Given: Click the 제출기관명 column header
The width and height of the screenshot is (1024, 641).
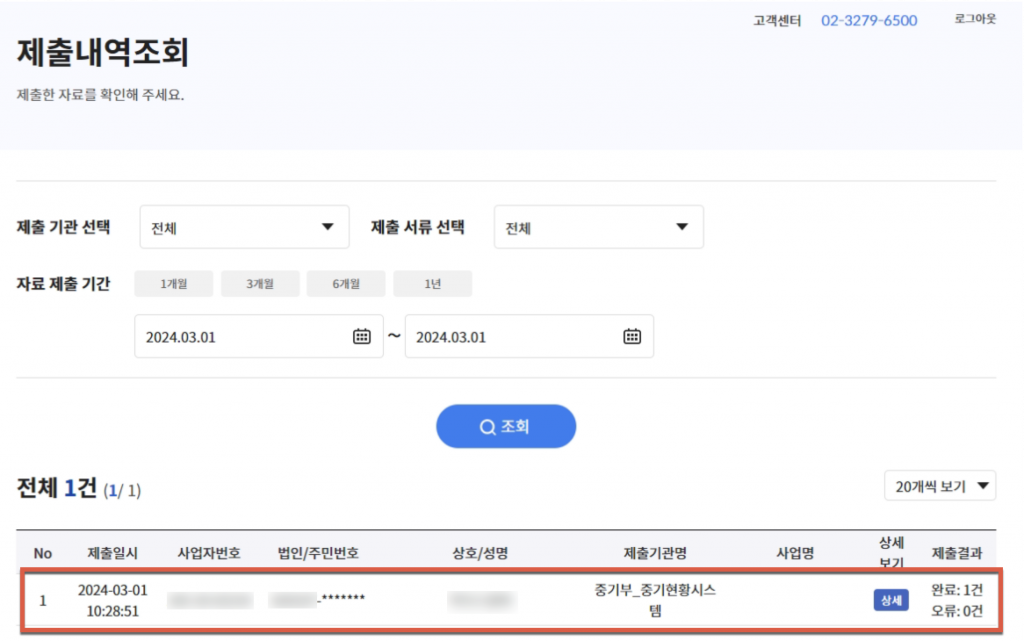Looking at the screenshot, I should pos(654,553).
